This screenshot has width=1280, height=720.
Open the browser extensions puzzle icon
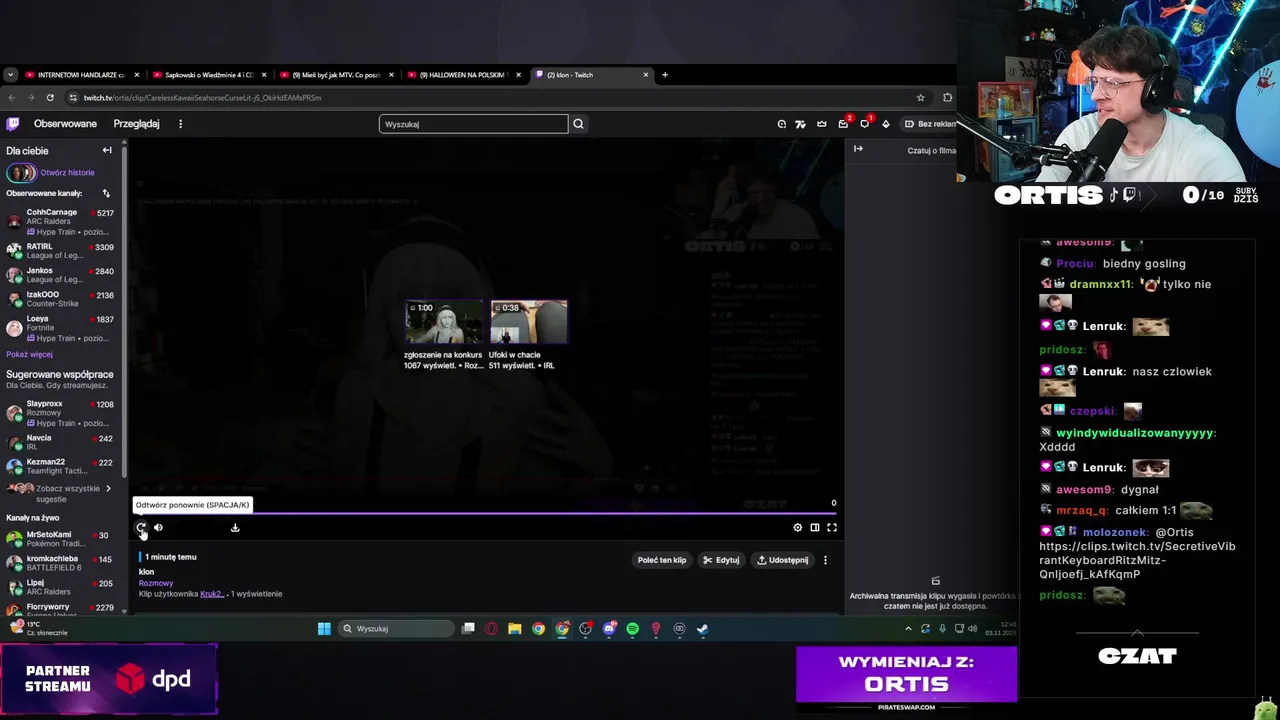947,97
